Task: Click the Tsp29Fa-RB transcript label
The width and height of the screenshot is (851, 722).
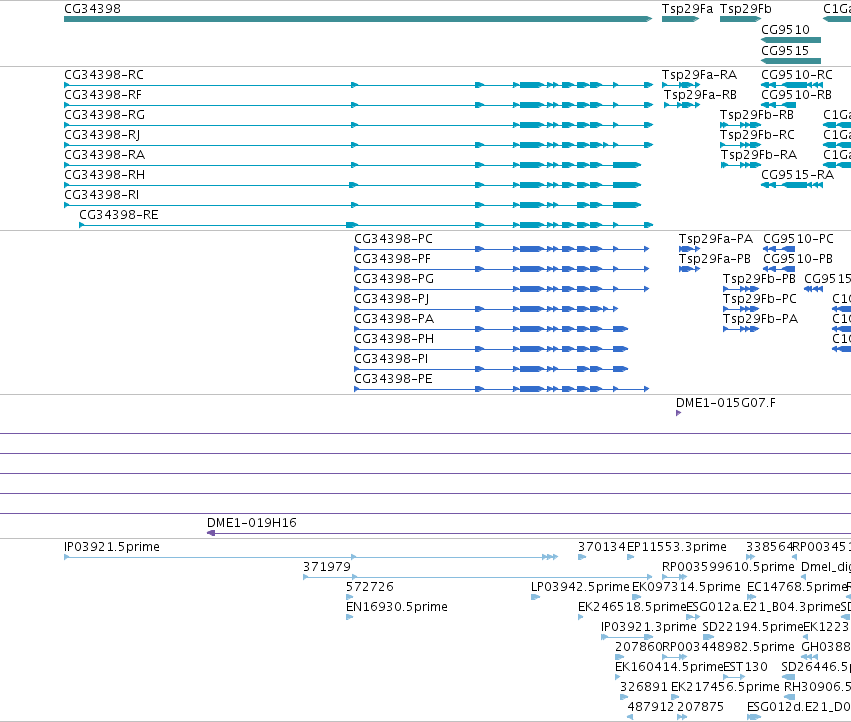Action: tap(700, 94)
